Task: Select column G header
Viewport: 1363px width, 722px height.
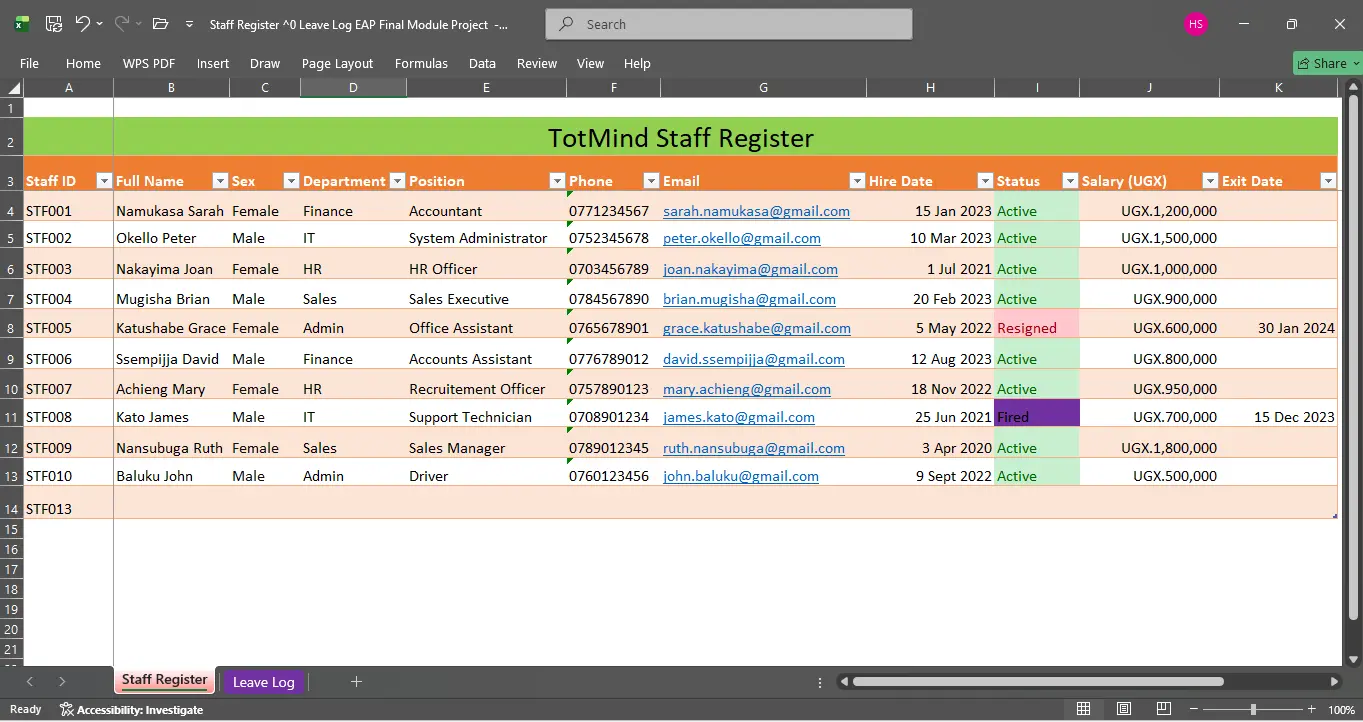Action: tap(763, 88)
